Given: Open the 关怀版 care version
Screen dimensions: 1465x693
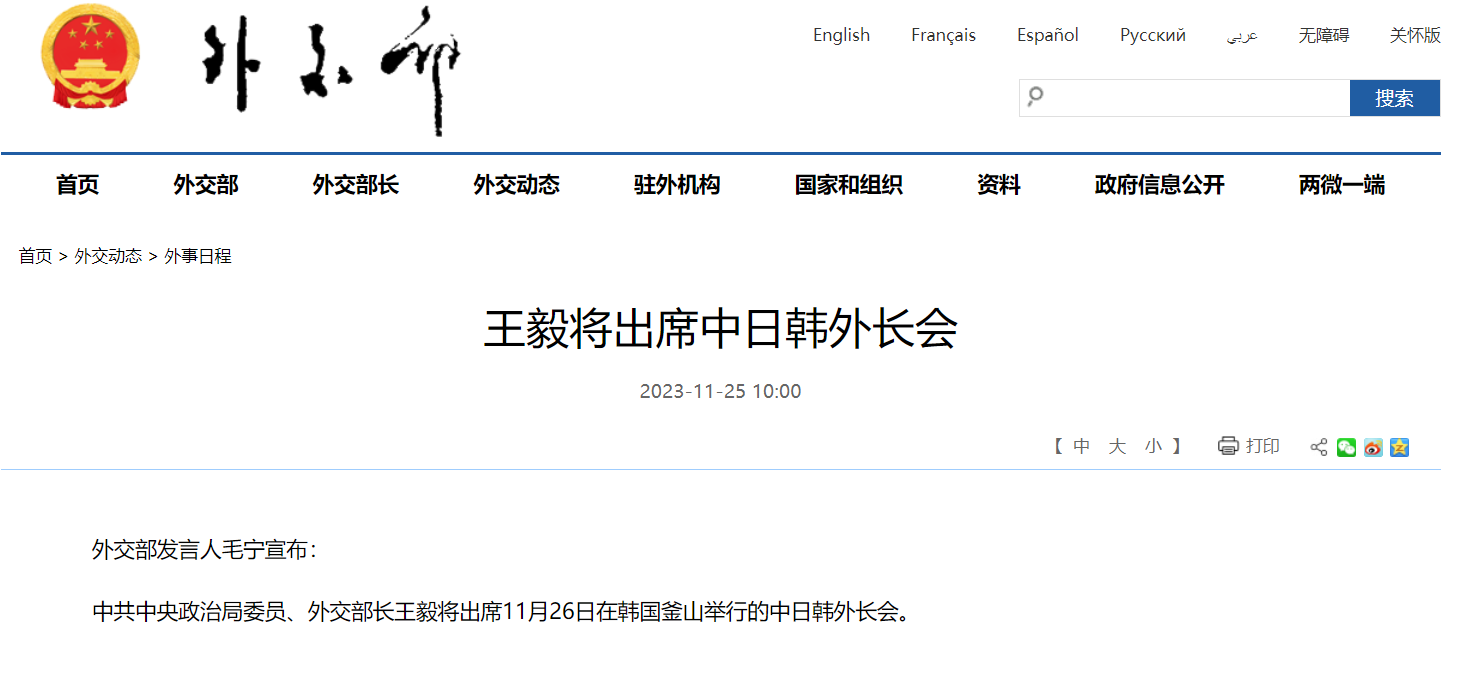Looking at the screenshot, I should click(x=1415, y=35).
